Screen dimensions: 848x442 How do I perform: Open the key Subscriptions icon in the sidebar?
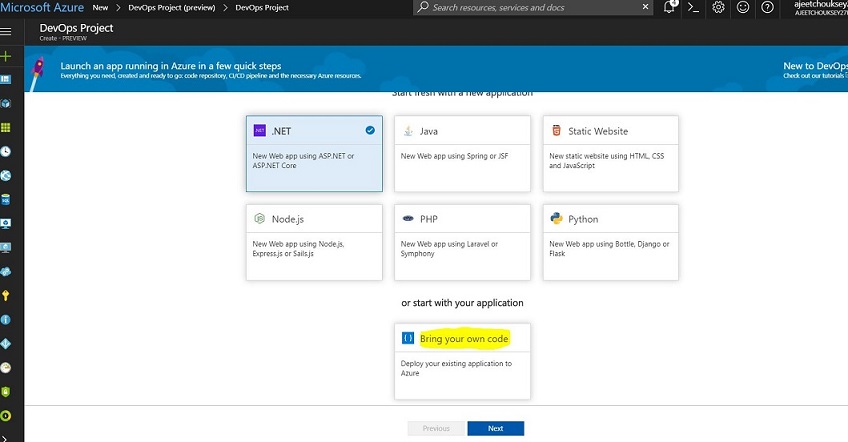[x=5, y=295]
